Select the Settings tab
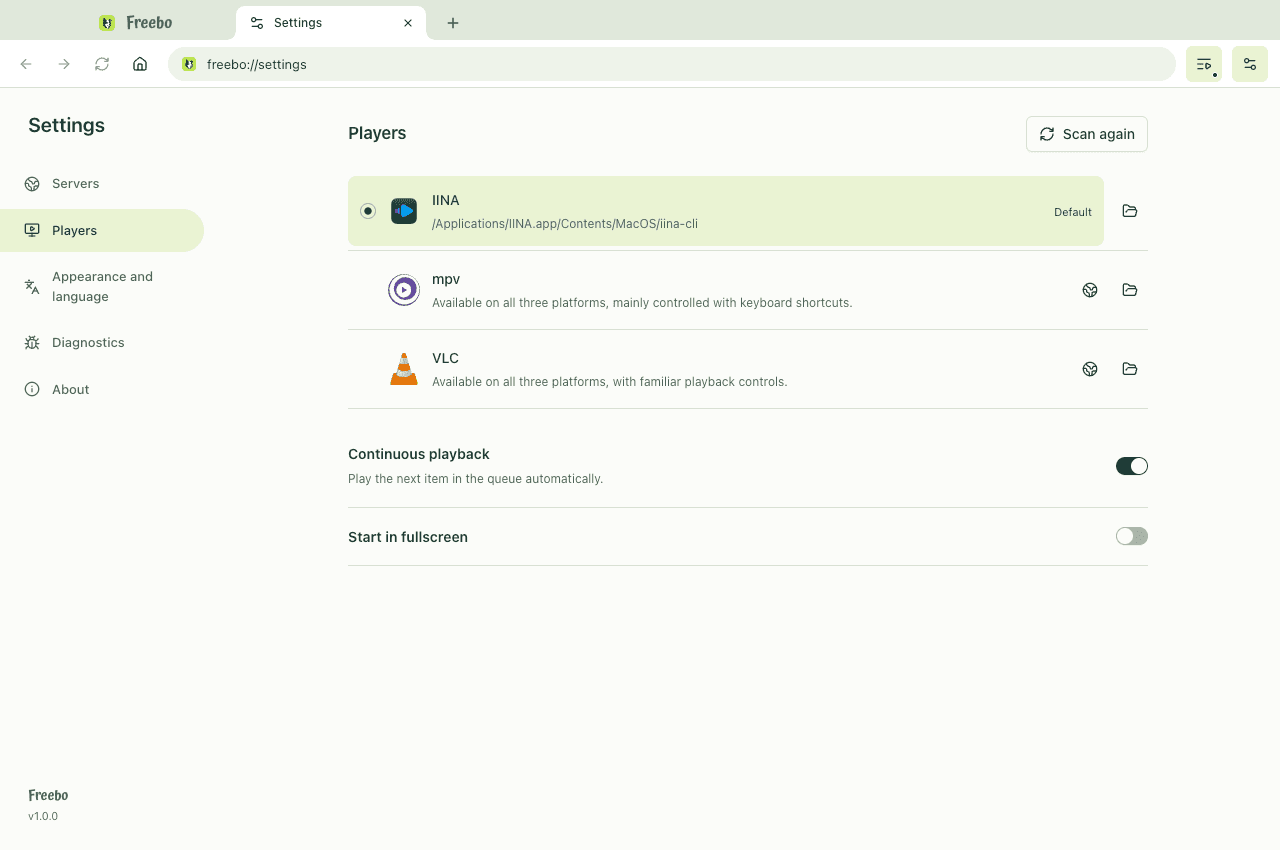Image resolution: width=1280 pixels, height=850 pixels. (331, 23)
